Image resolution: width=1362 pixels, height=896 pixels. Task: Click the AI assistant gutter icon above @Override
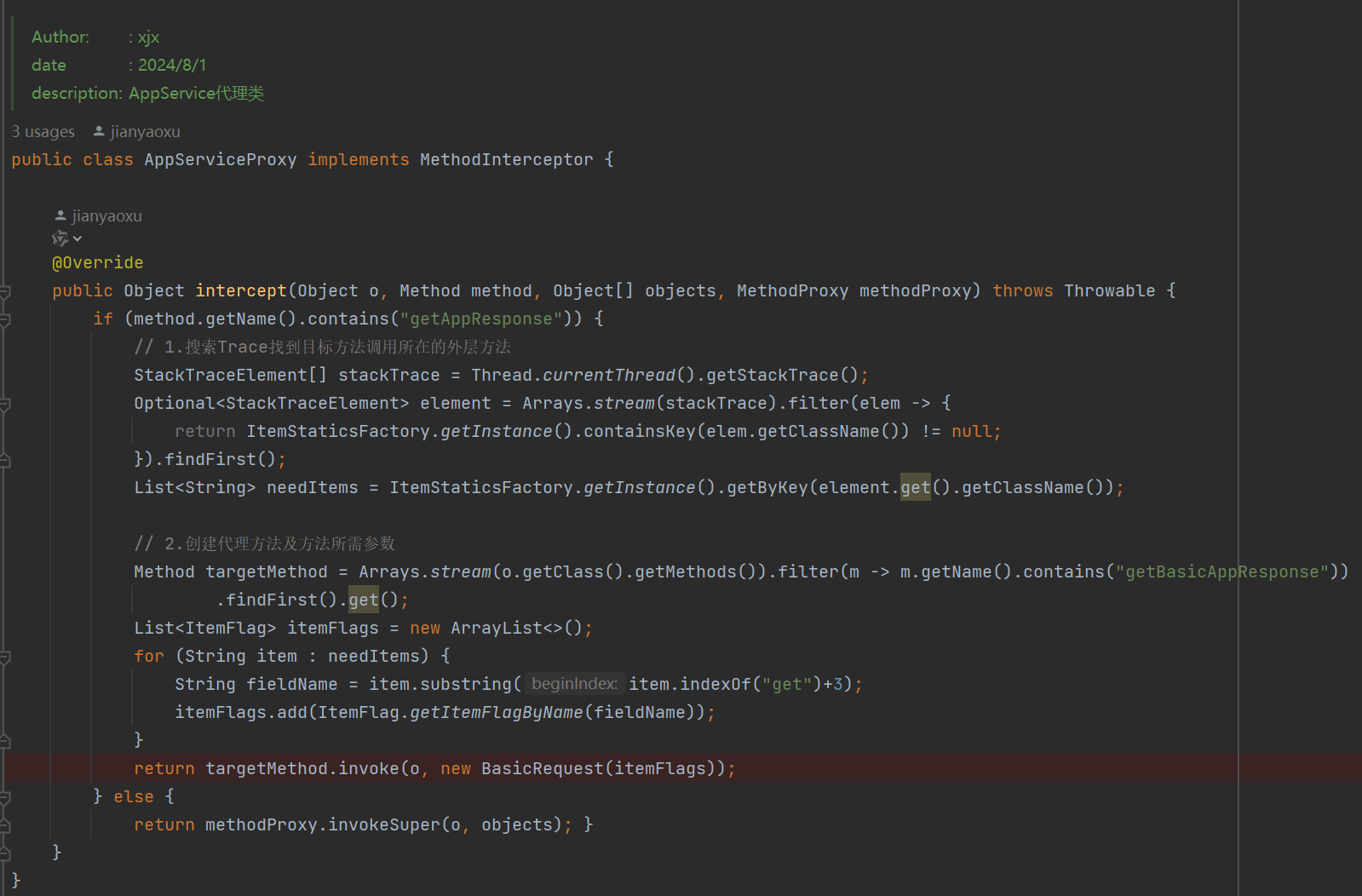click(60, 238)
